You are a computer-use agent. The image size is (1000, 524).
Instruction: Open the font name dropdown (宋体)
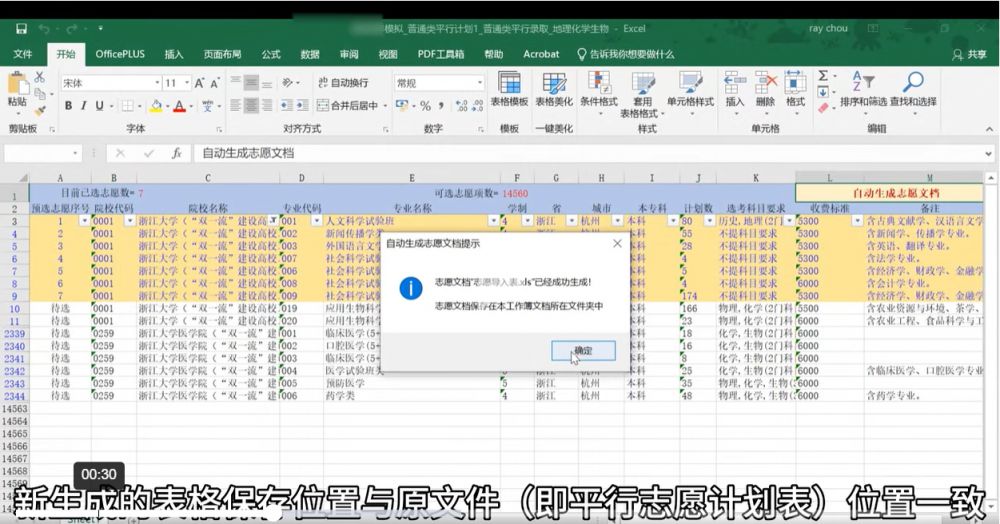(x=157, y=83)
